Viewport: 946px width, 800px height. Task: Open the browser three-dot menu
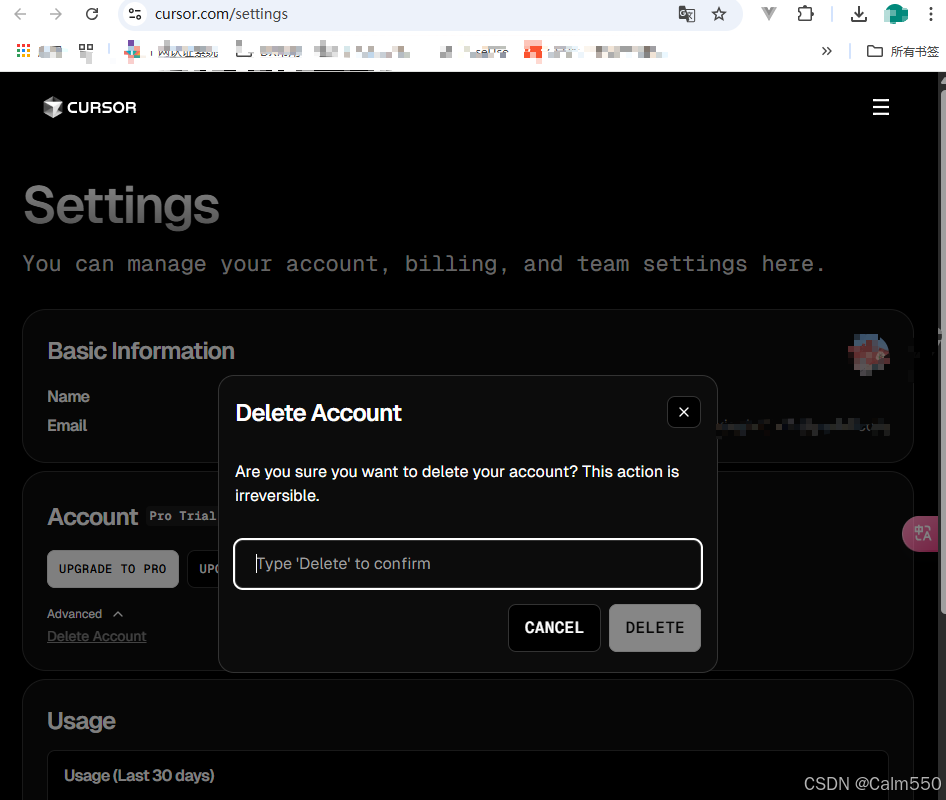930,14
